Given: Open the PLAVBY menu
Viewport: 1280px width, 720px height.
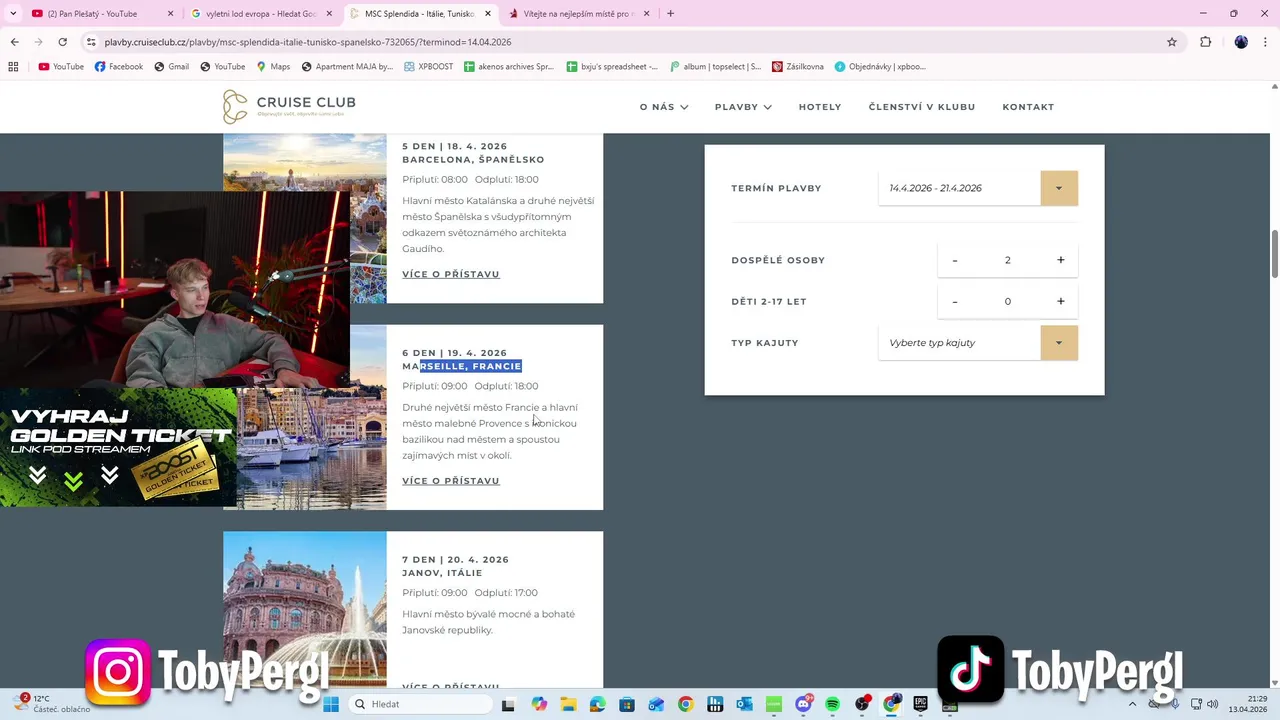Looking at the screenshot, I should 743,107.
